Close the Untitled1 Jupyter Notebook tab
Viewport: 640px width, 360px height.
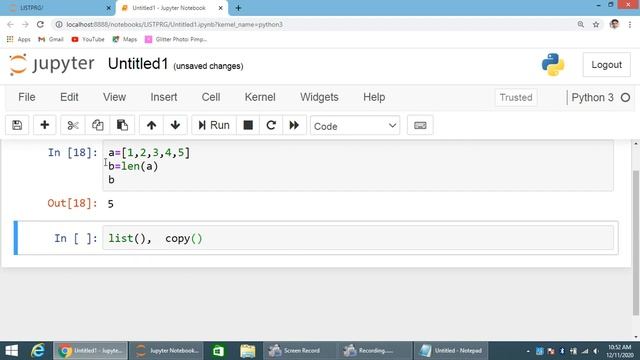tap(220, 8)
